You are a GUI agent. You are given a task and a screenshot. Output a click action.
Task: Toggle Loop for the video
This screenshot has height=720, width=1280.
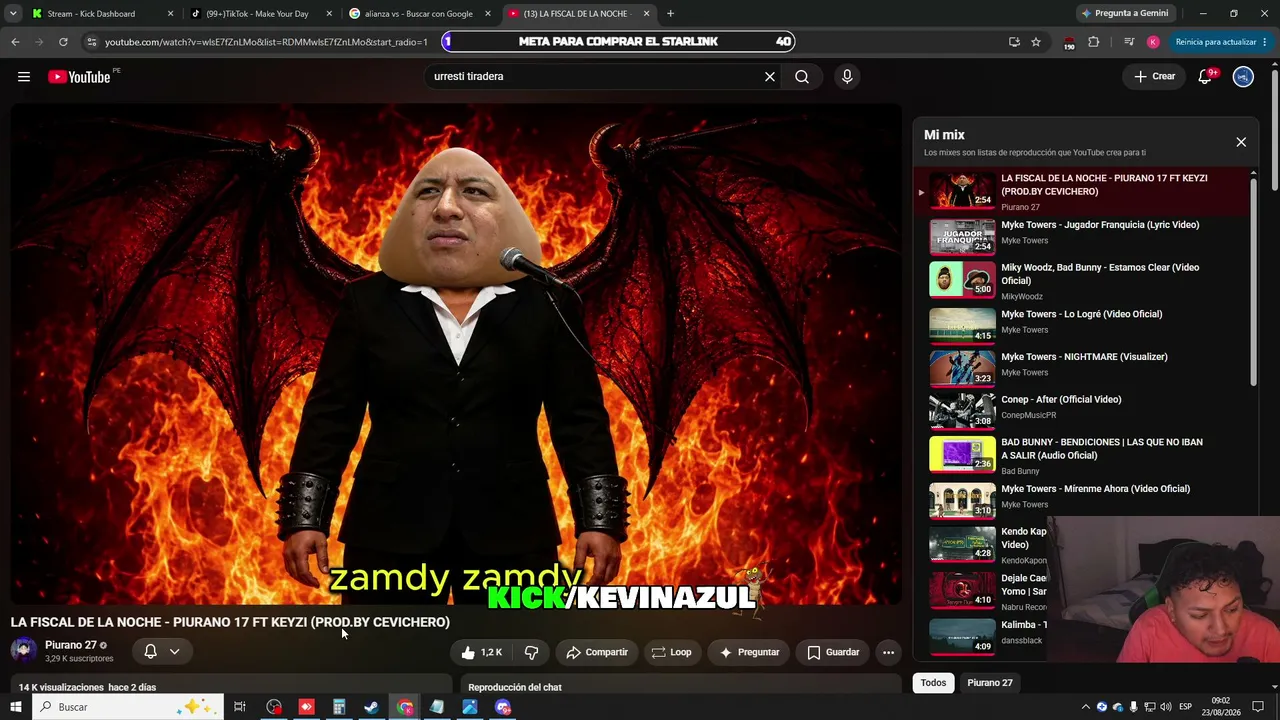pyautogui.click(x=671, y=652)
